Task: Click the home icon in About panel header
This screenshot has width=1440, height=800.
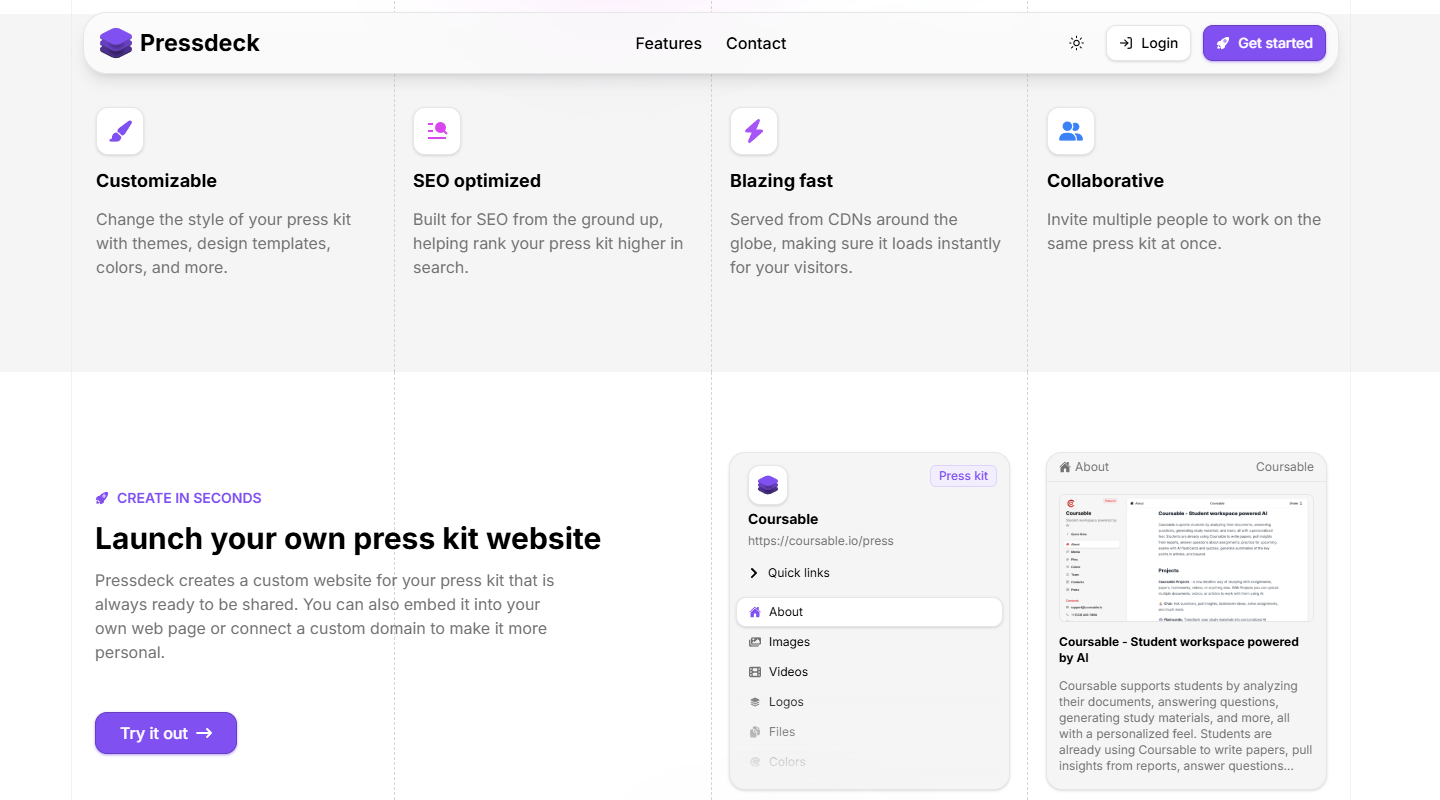Action: tap(1065, 467)
